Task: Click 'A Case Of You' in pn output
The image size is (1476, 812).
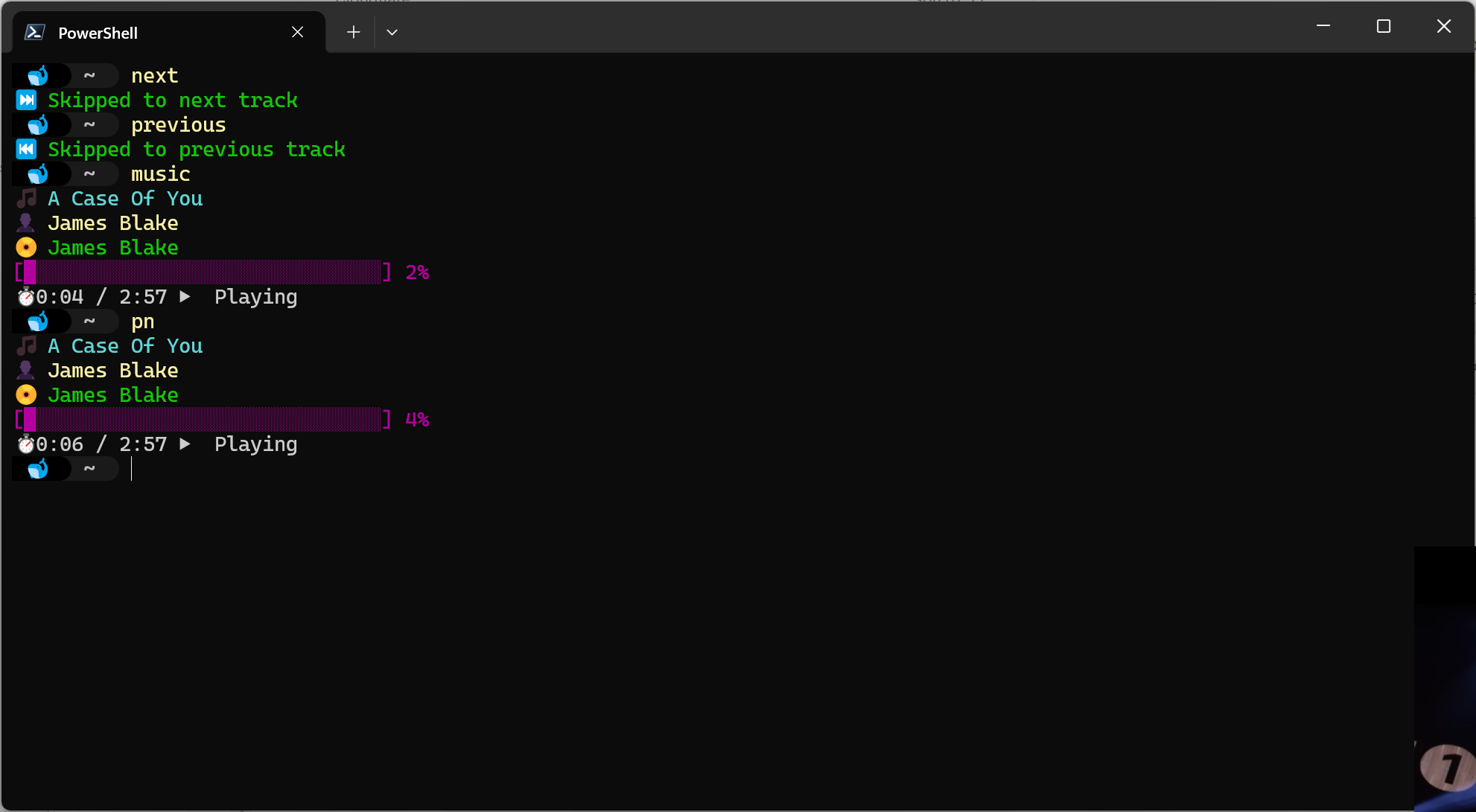Action: [125, 345]
